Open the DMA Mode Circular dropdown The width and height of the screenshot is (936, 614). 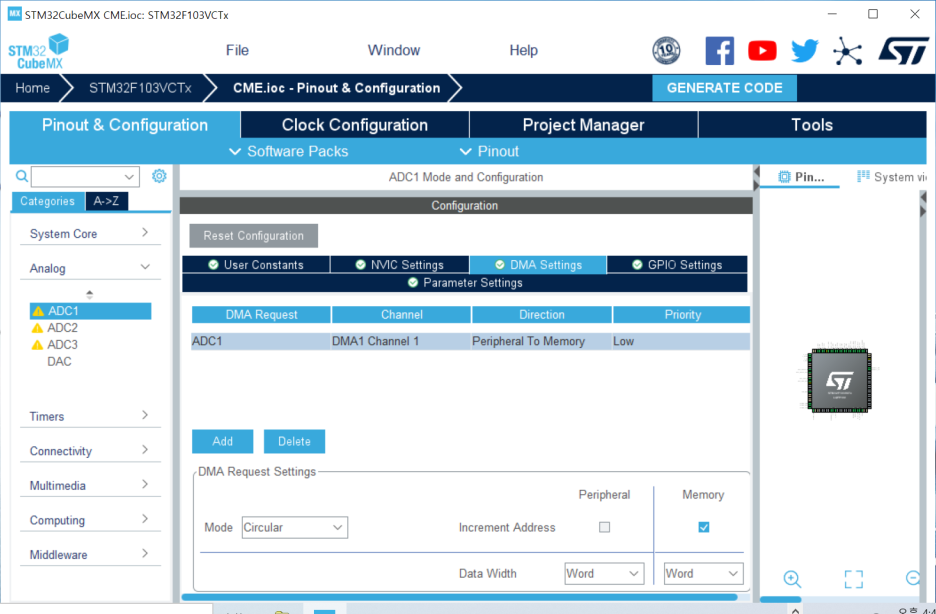click(295, 527)
